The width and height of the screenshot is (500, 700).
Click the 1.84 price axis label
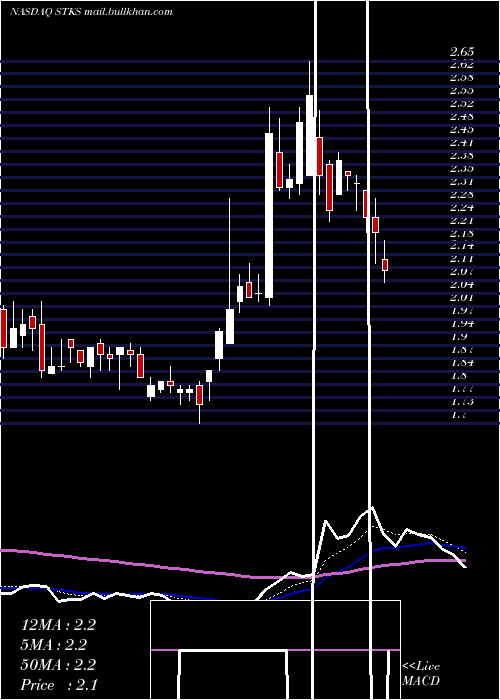462,362
